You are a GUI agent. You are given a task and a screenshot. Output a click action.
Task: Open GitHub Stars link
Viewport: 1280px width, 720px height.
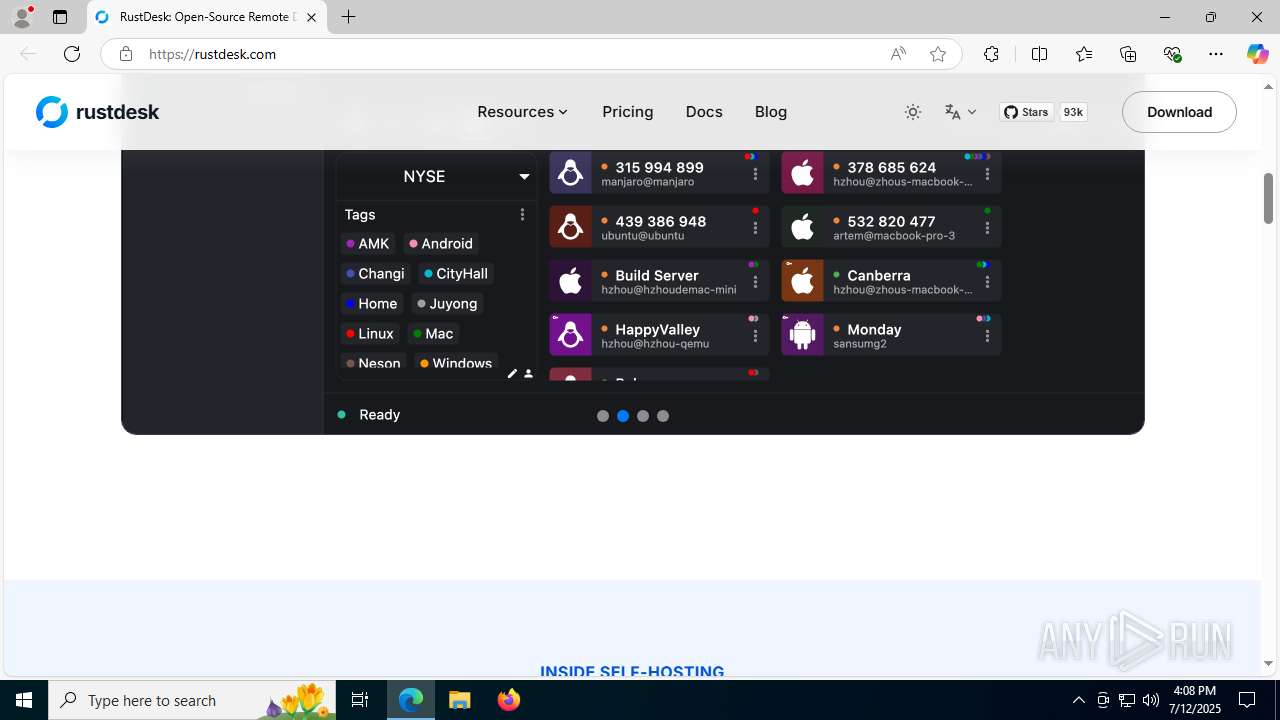1027,112
